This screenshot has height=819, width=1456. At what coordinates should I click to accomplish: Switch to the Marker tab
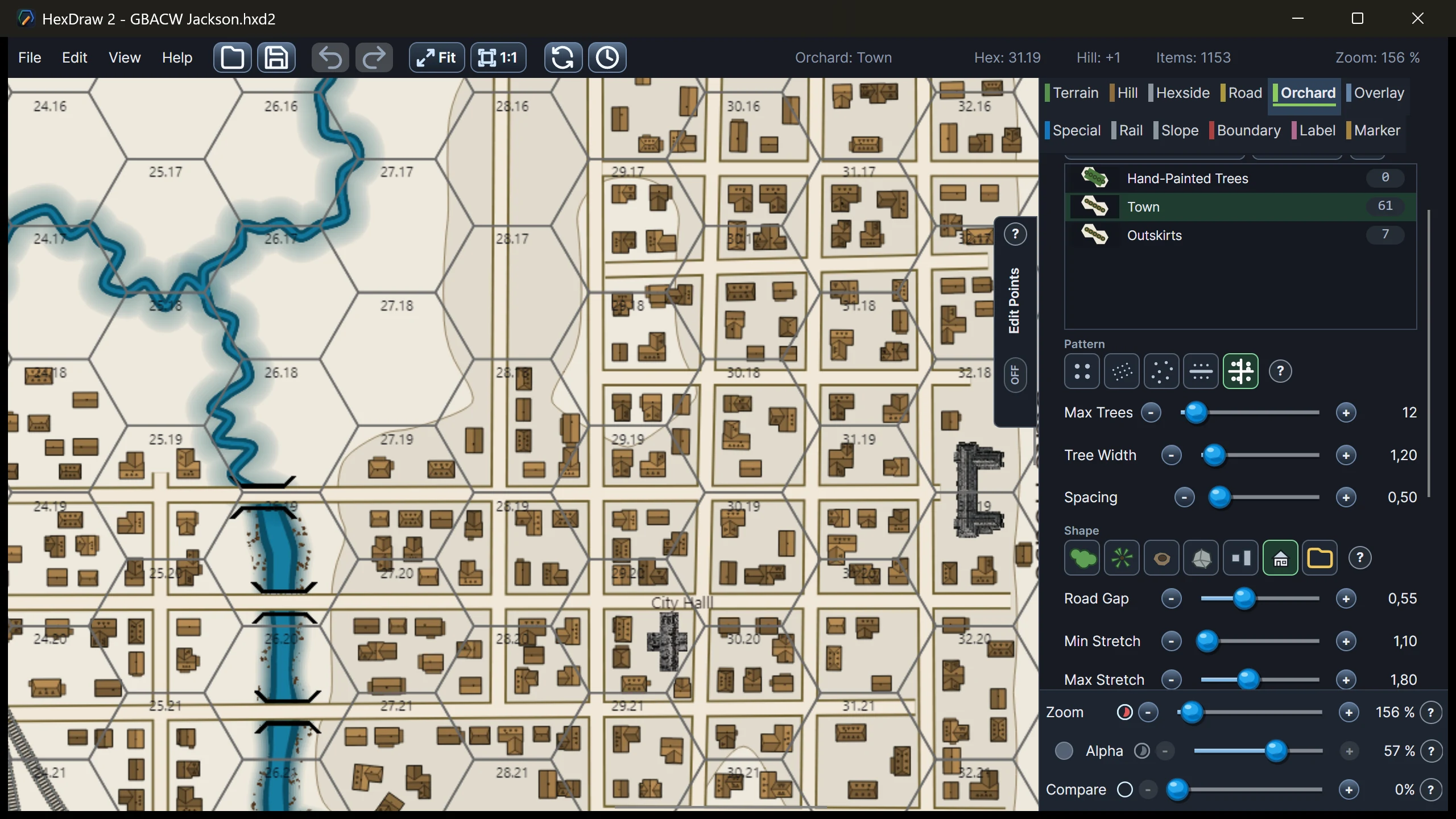tap(1374, 130)
